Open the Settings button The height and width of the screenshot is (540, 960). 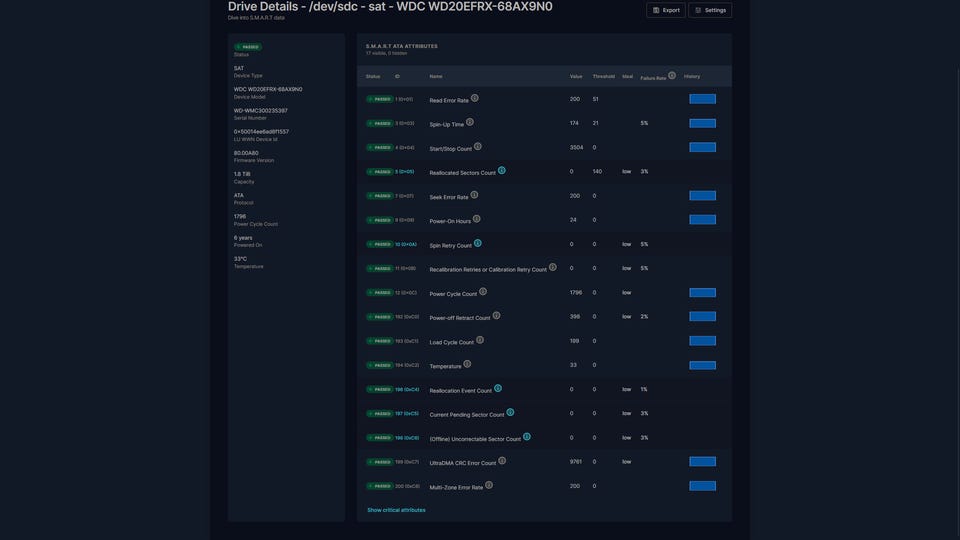pos(710,10)
